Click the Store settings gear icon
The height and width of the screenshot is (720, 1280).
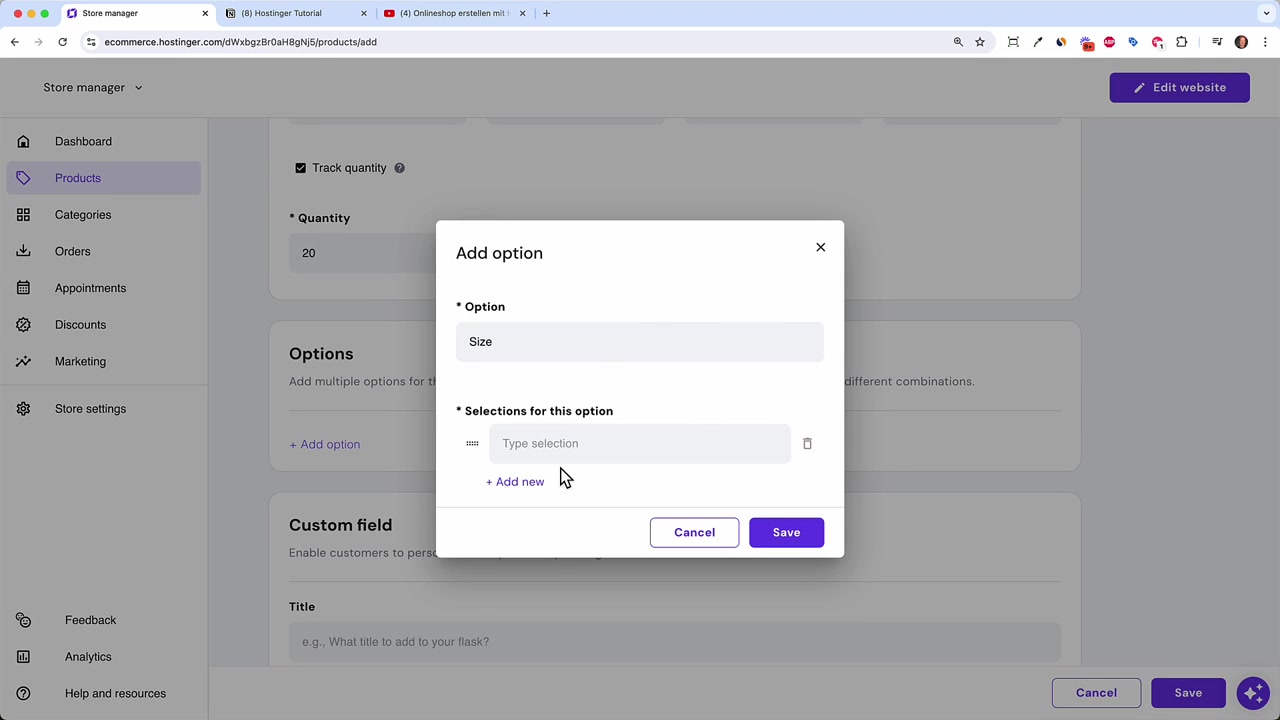pyautogui.click(x=23, y=409)
